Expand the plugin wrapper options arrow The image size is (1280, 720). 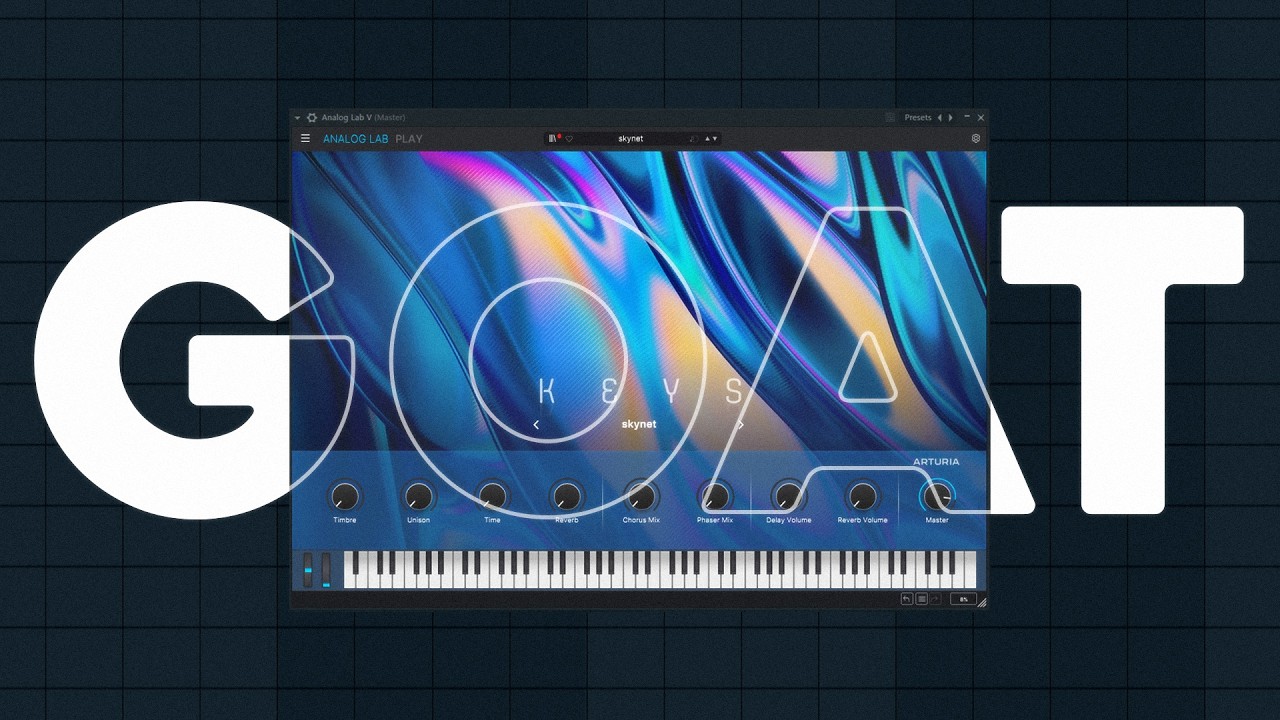point(297,118)
